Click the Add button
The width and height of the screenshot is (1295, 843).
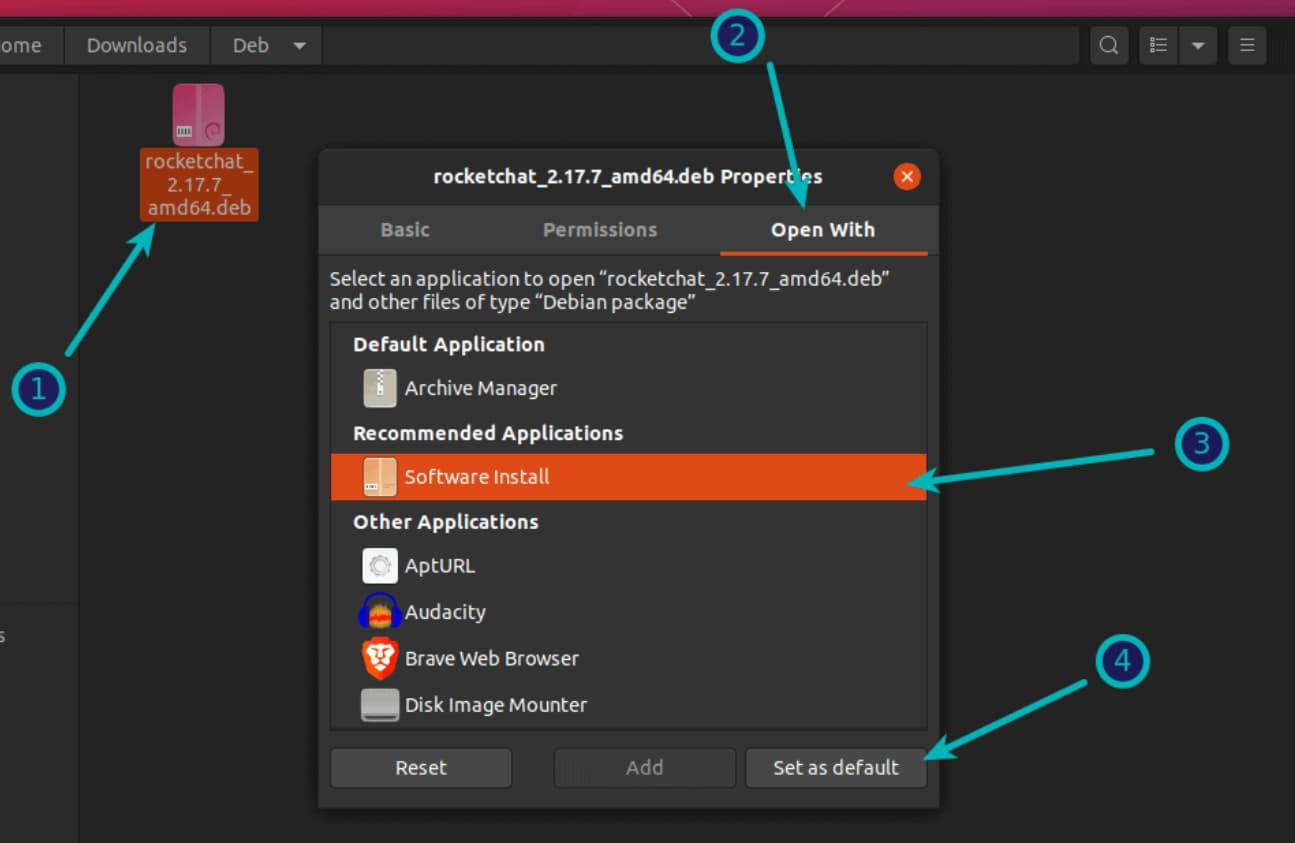click(x=645, y=768)
